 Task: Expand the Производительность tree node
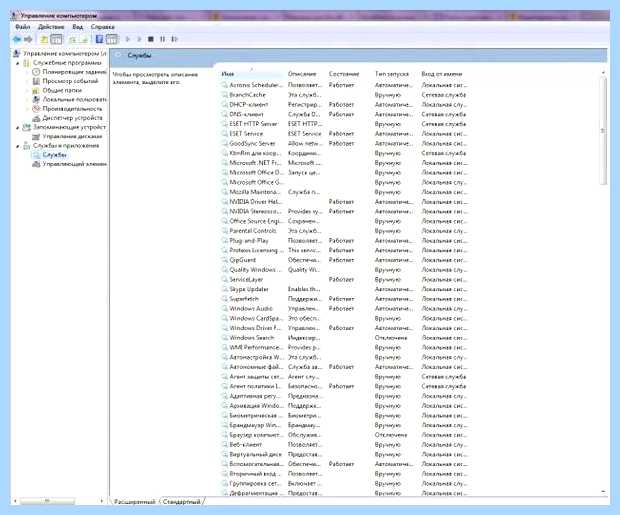(x=27, y=109)
